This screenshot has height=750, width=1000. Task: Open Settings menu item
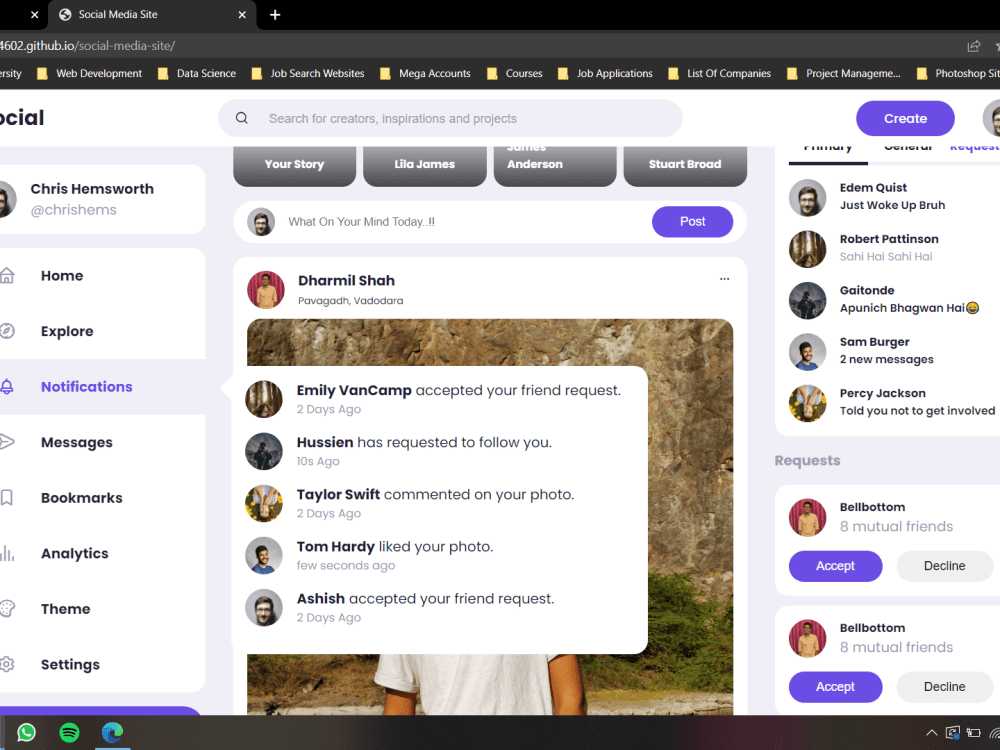70,664
